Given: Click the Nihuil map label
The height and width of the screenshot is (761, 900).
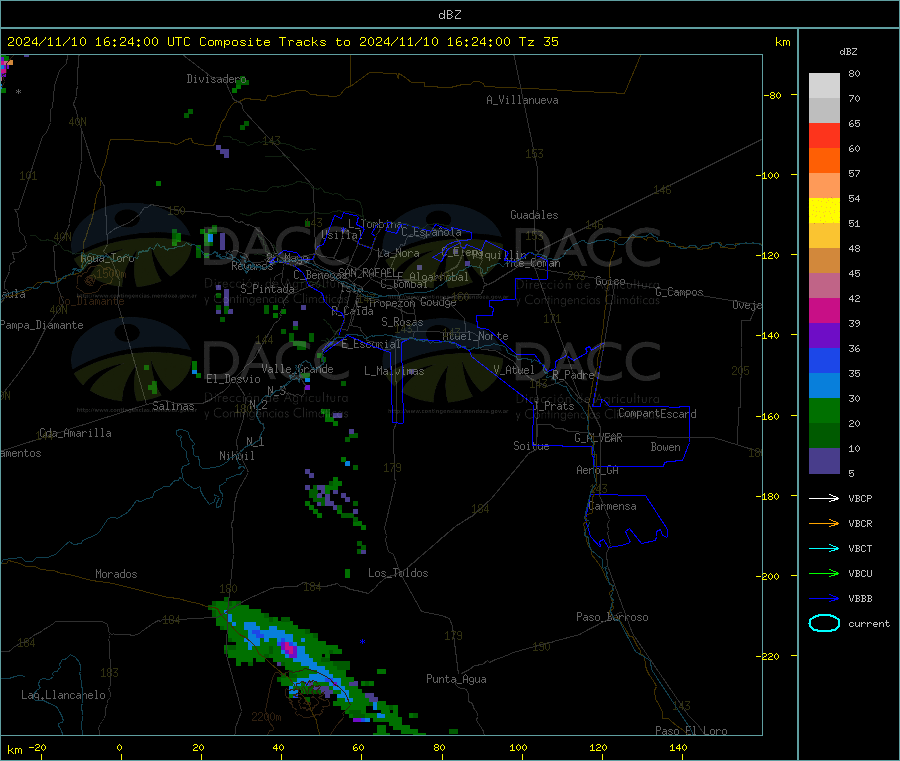Looking at the screenshot, I should [x=236, y=456].
